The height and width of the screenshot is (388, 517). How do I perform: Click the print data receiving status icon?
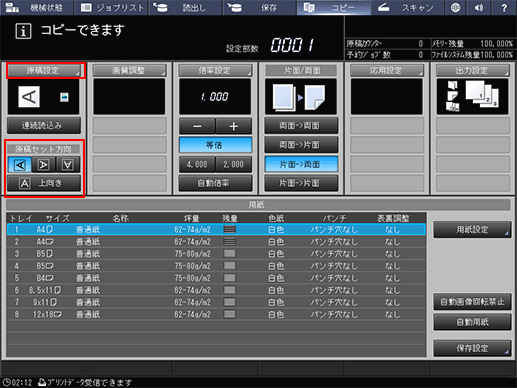point(42,382)
